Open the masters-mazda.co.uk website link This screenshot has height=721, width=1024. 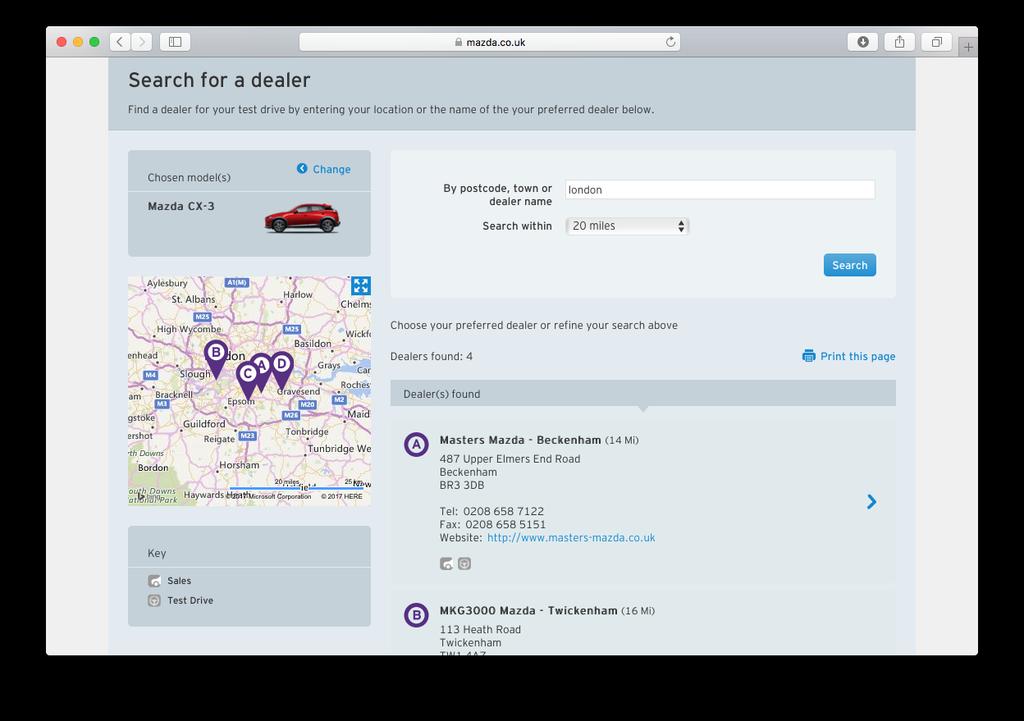pyautogui.click(x=571, y=537)
